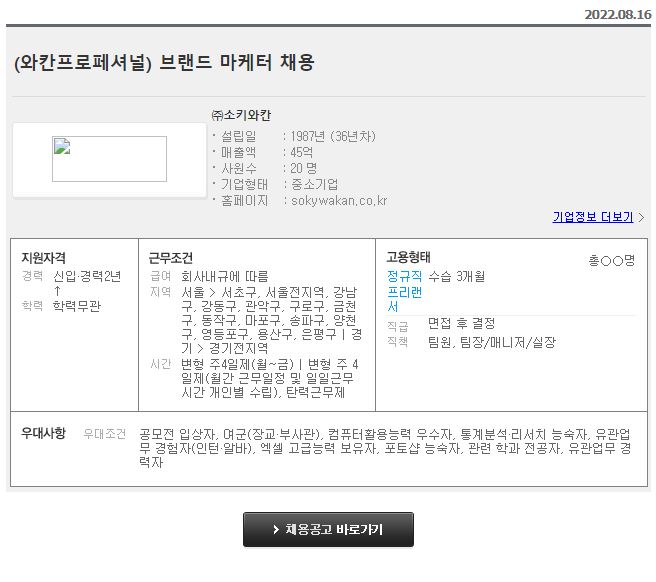
Task: Click the 우대조건 label
Action: click(x=105, y=434)
